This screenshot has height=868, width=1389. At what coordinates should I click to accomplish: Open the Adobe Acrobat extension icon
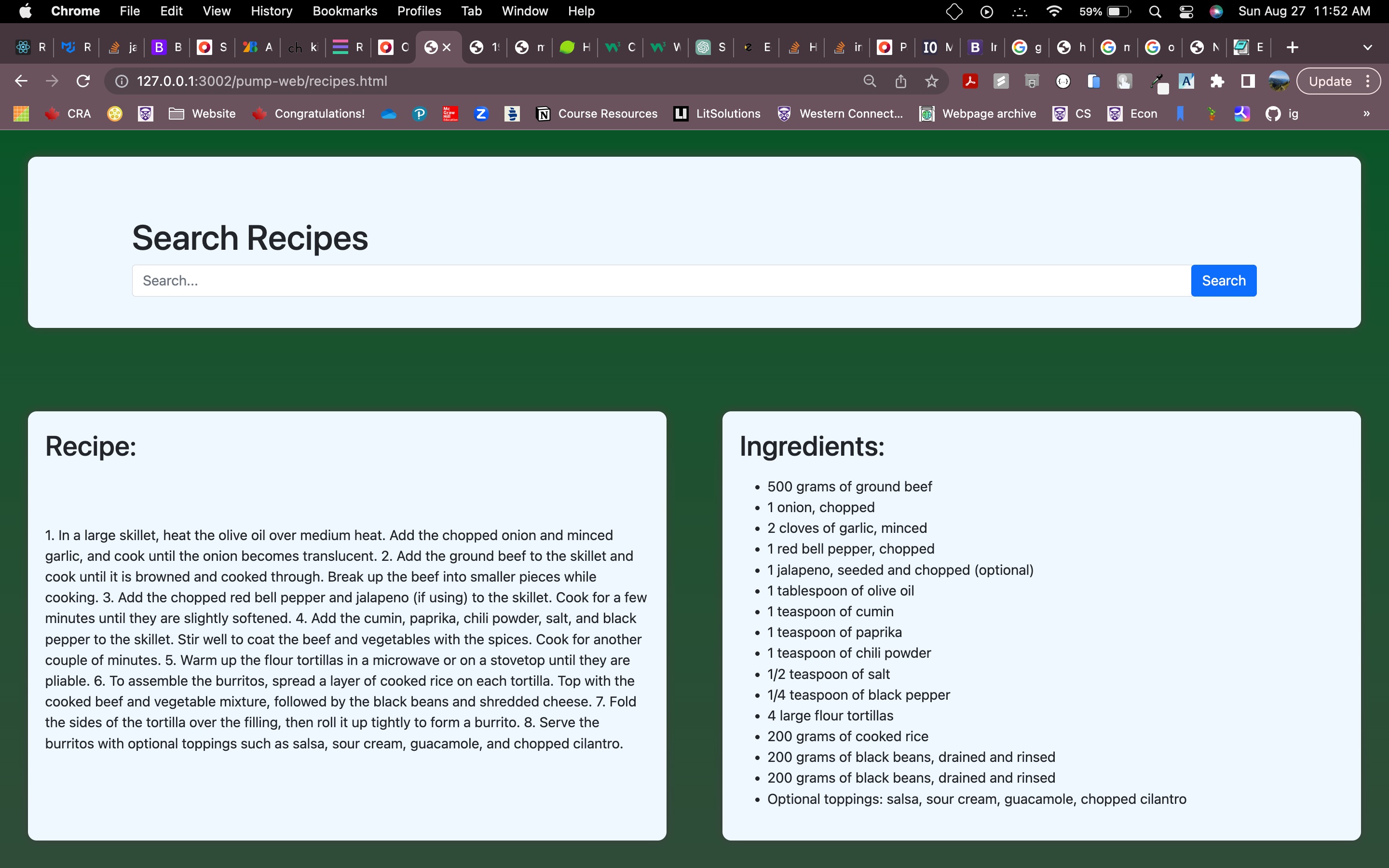click(970, 81)
